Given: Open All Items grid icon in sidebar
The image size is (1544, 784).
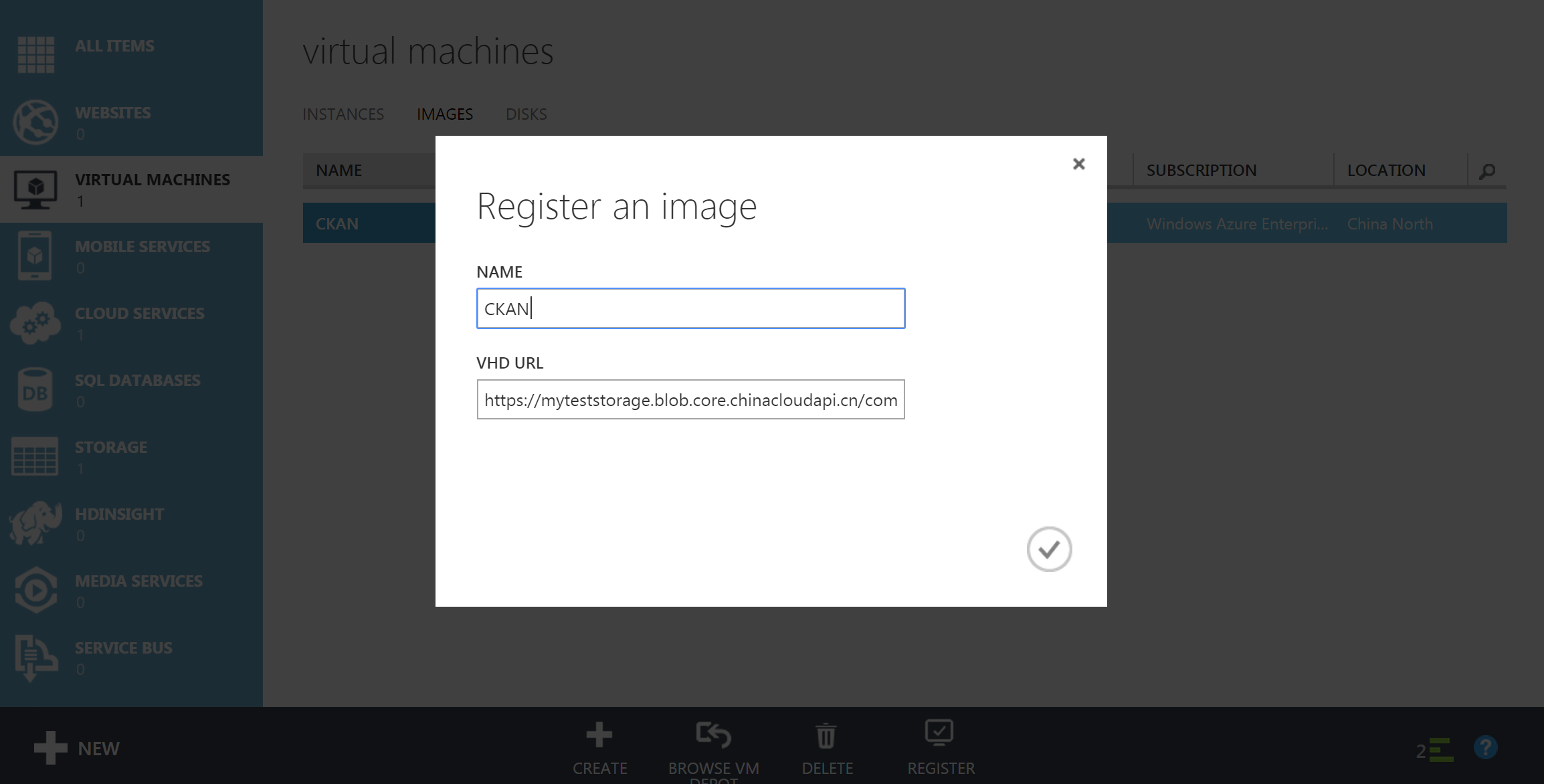Looking at the screenshot, I should [x=35, y=54].
